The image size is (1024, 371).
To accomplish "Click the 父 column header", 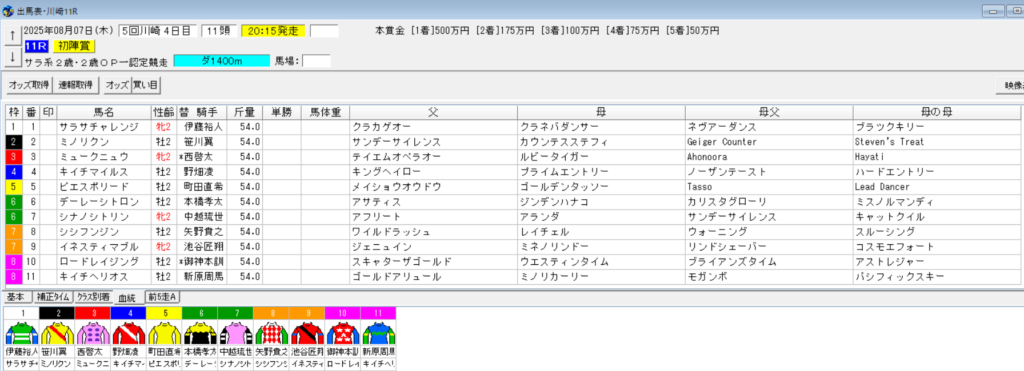I will click(434, 112).
